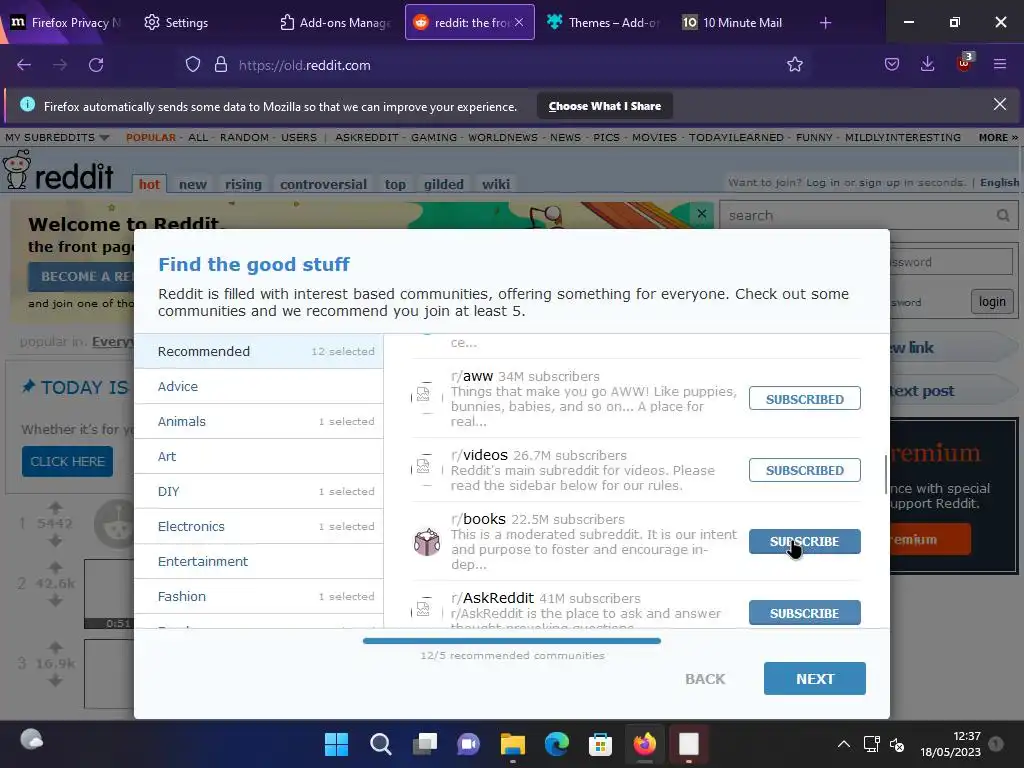The image size is (1024, 768).
Task: Select the Recommended category
Action: point(259,351)
